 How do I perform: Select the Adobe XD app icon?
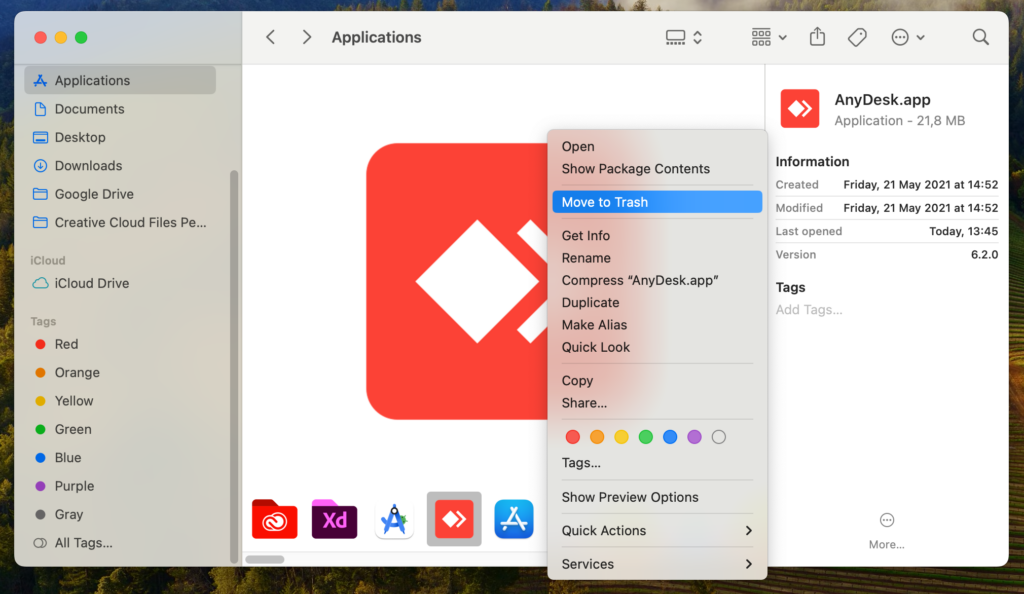(x=334, y=519)
